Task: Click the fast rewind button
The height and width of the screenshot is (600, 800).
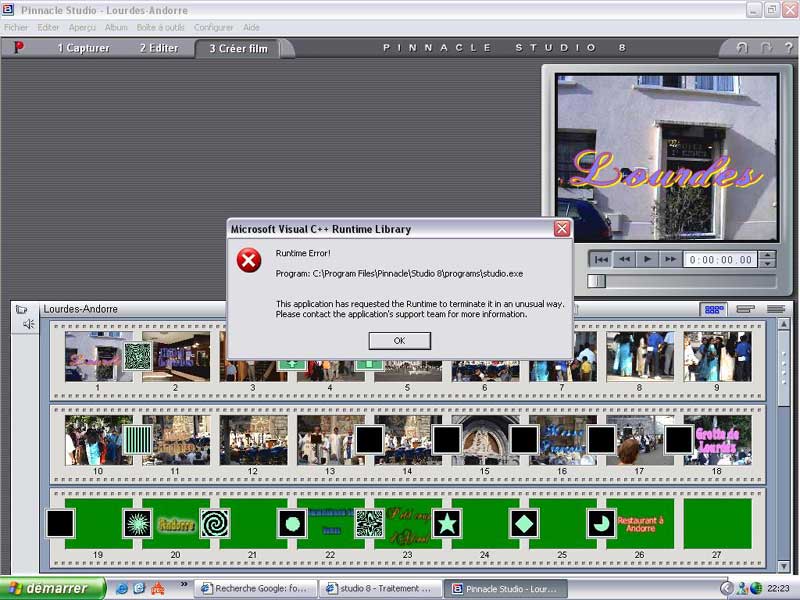Action: (x=624, y=259)
